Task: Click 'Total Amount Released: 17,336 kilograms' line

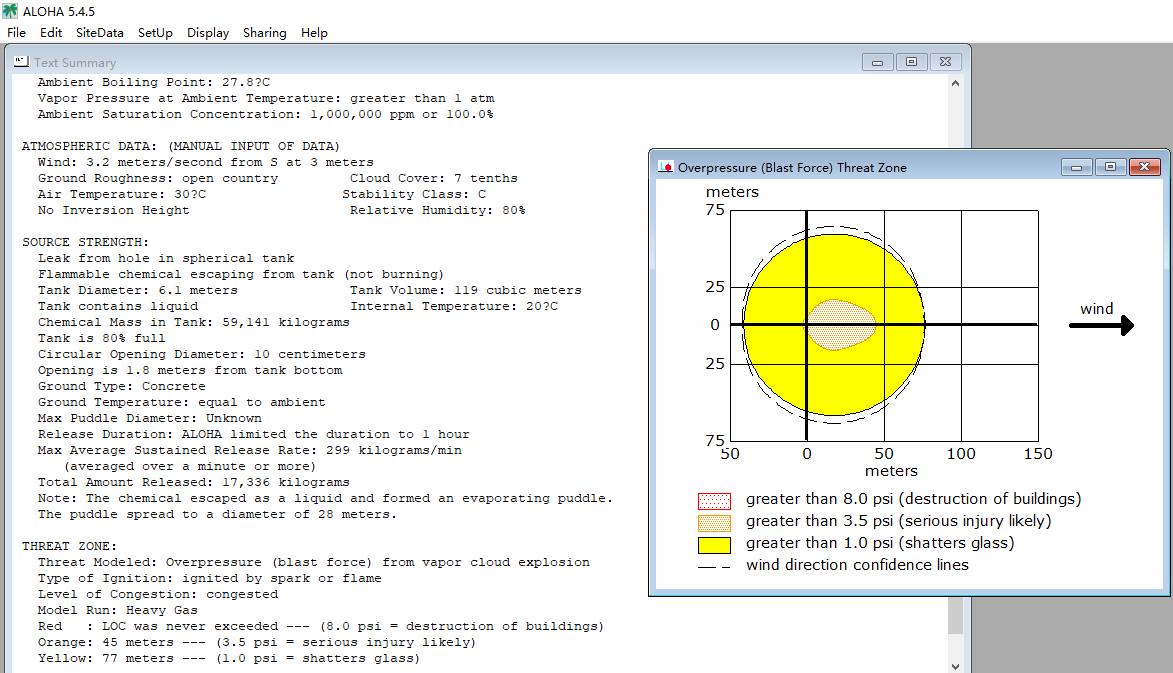Action: (193, 482)
